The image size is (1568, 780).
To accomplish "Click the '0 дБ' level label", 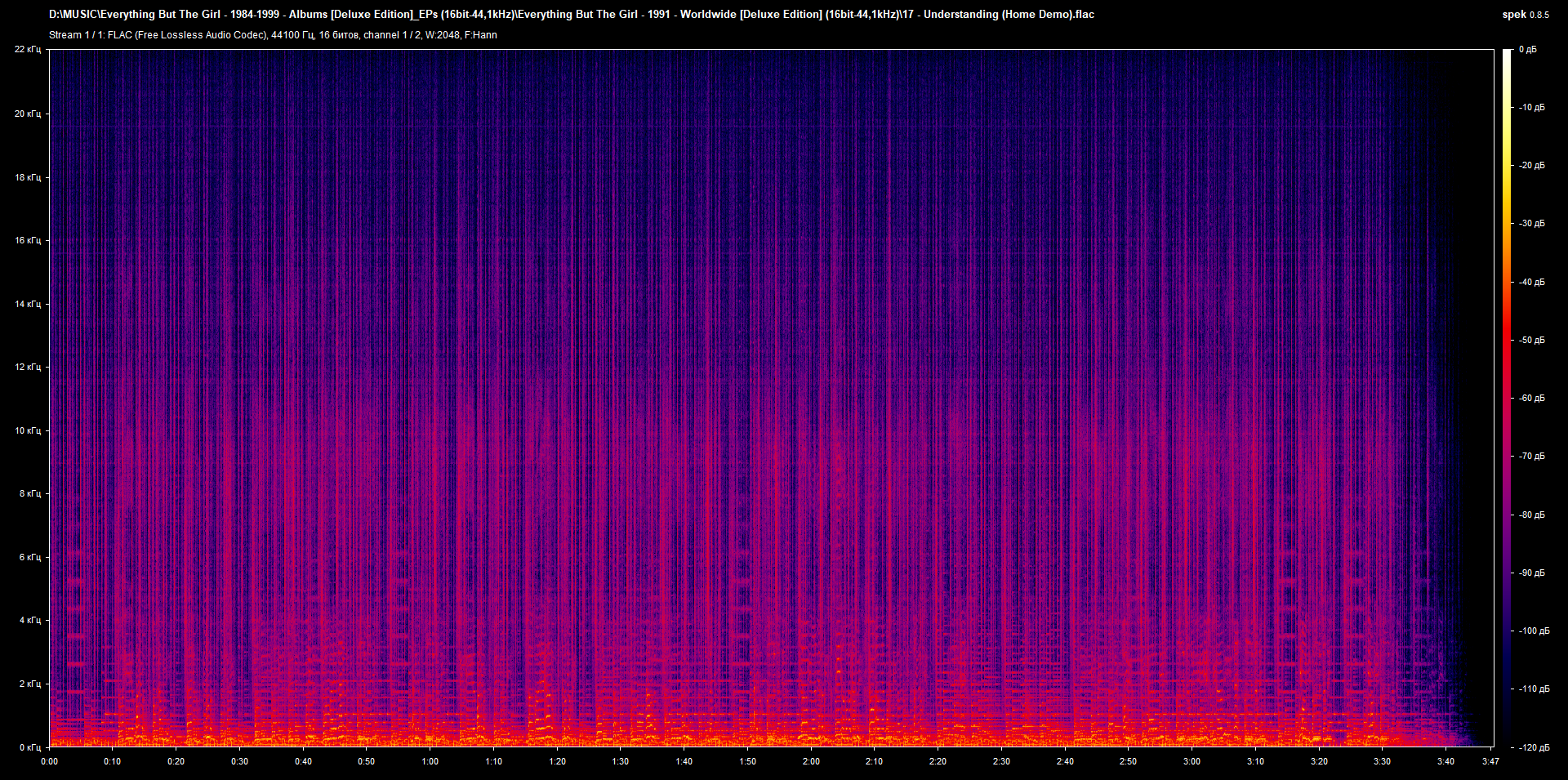I will pos(1527,50).
